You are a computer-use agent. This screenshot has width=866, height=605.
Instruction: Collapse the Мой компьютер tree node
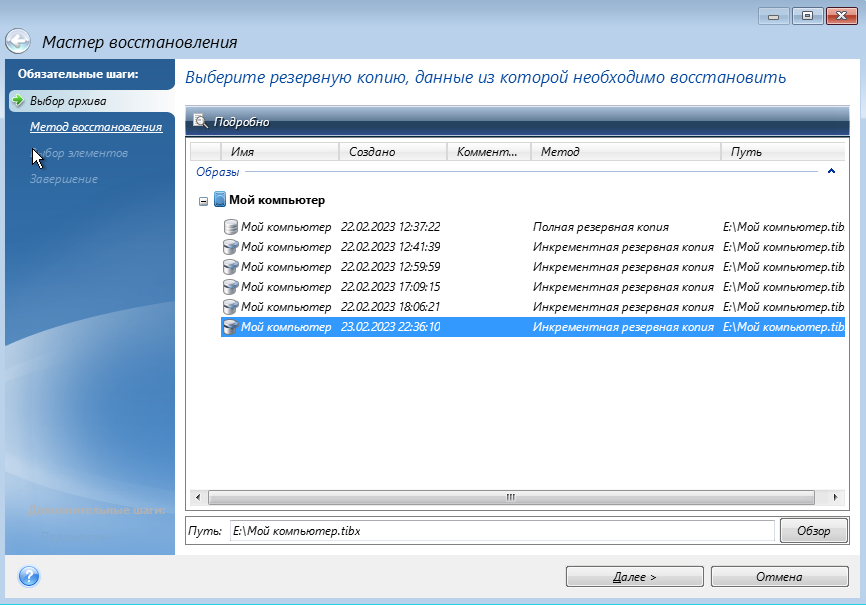(x=204, y=201)
